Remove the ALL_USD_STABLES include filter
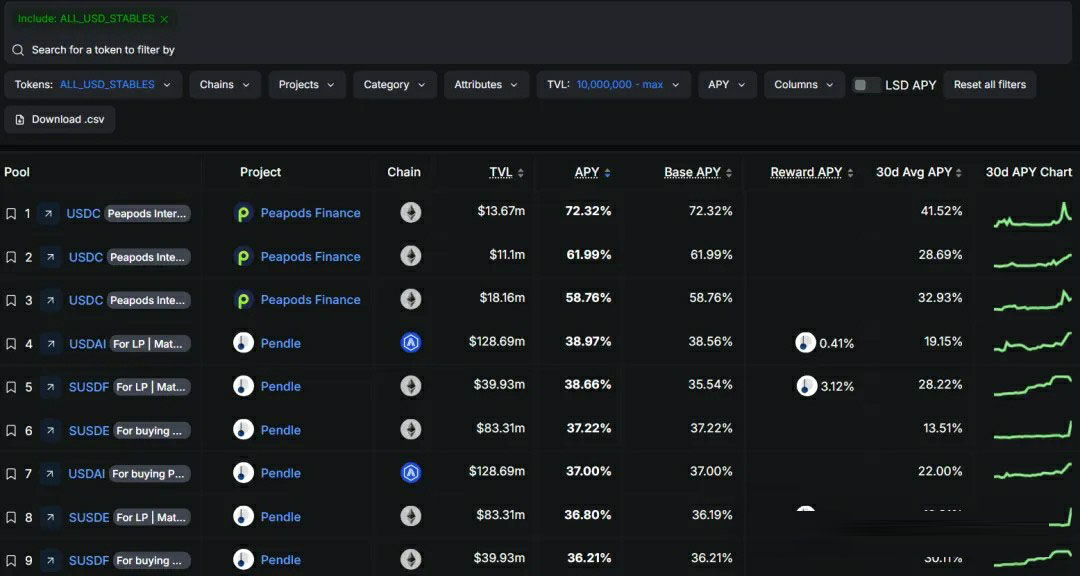Image resolution: width=1080 pixels, height=576 pixels. pyautogui.click(x=164, y=19)
